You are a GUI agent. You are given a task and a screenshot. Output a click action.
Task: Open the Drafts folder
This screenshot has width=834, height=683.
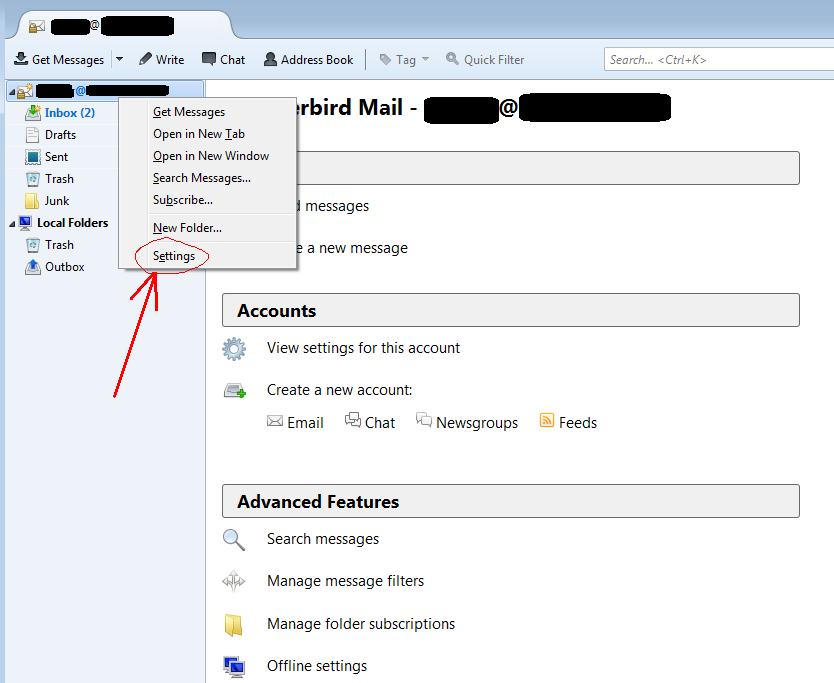tap(60, 135)
